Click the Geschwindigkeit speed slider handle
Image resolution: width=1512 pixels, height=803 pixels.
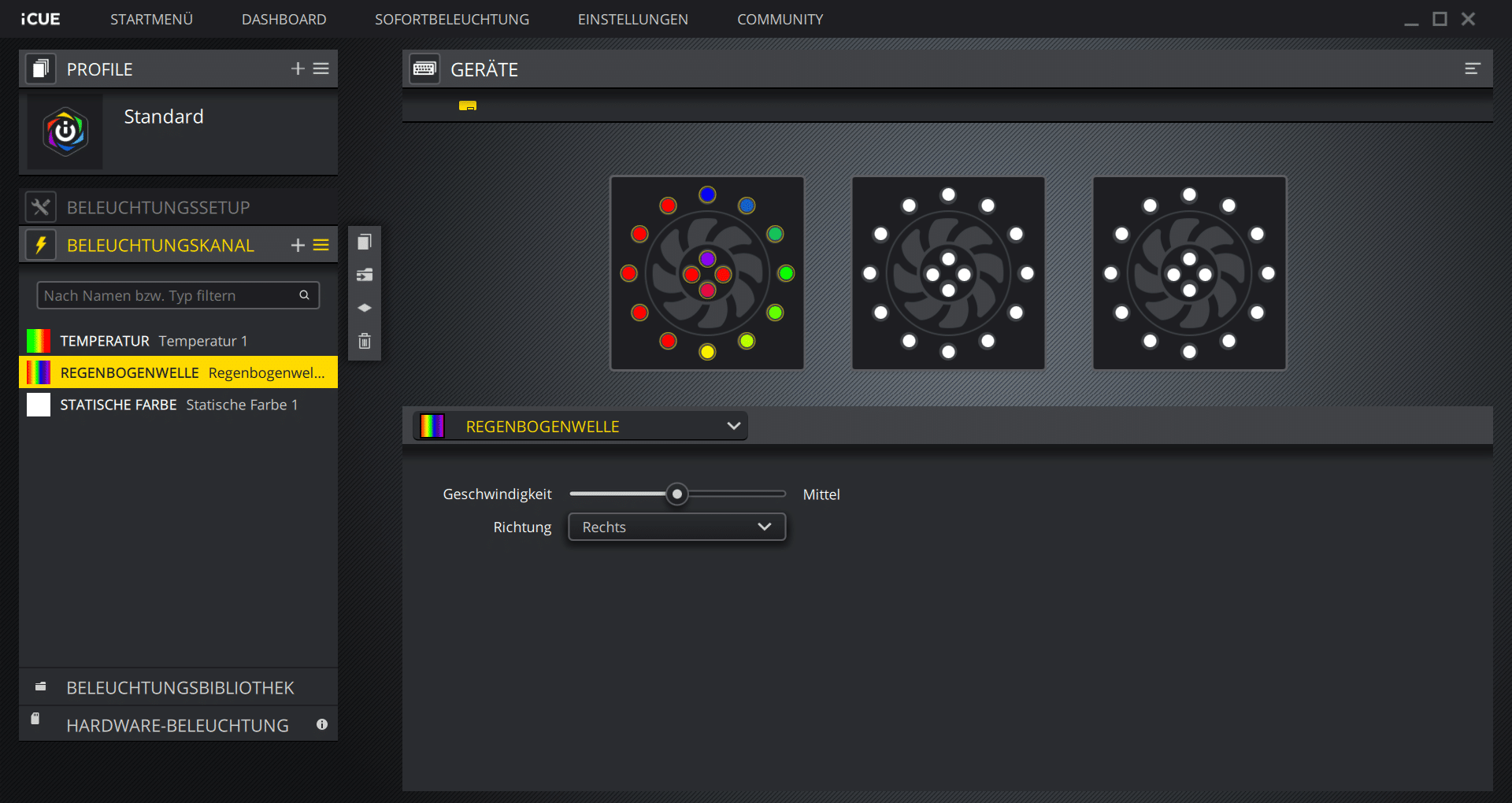point(676,494)
